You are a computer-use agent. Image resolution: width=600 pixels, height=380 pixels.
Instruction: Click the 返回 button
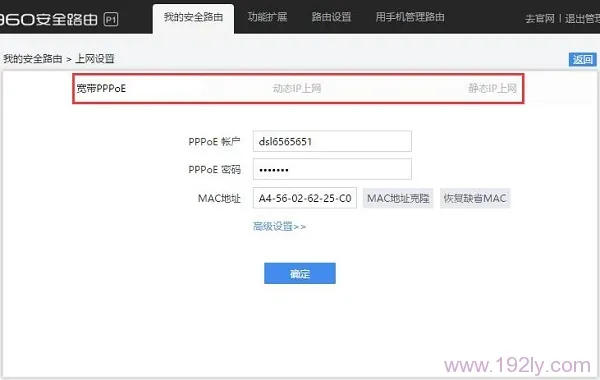click(x=582, y=59)
